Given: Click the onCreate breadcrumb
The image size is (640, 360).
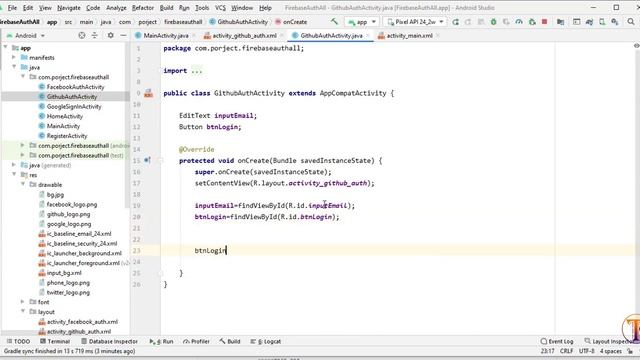Looking at the screenshot, I should point(291,22).
